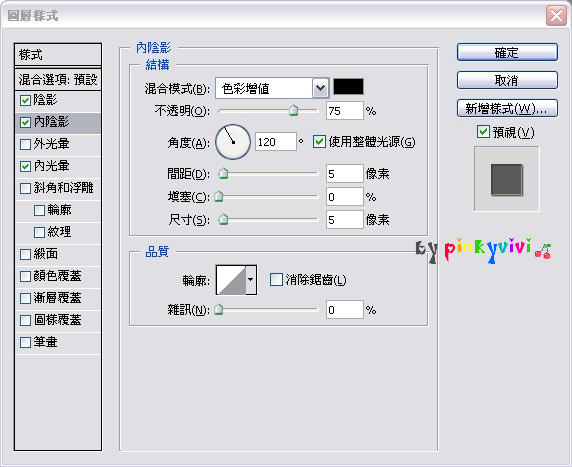Tick the 紋理 texture sub-option checkbox

39,232
